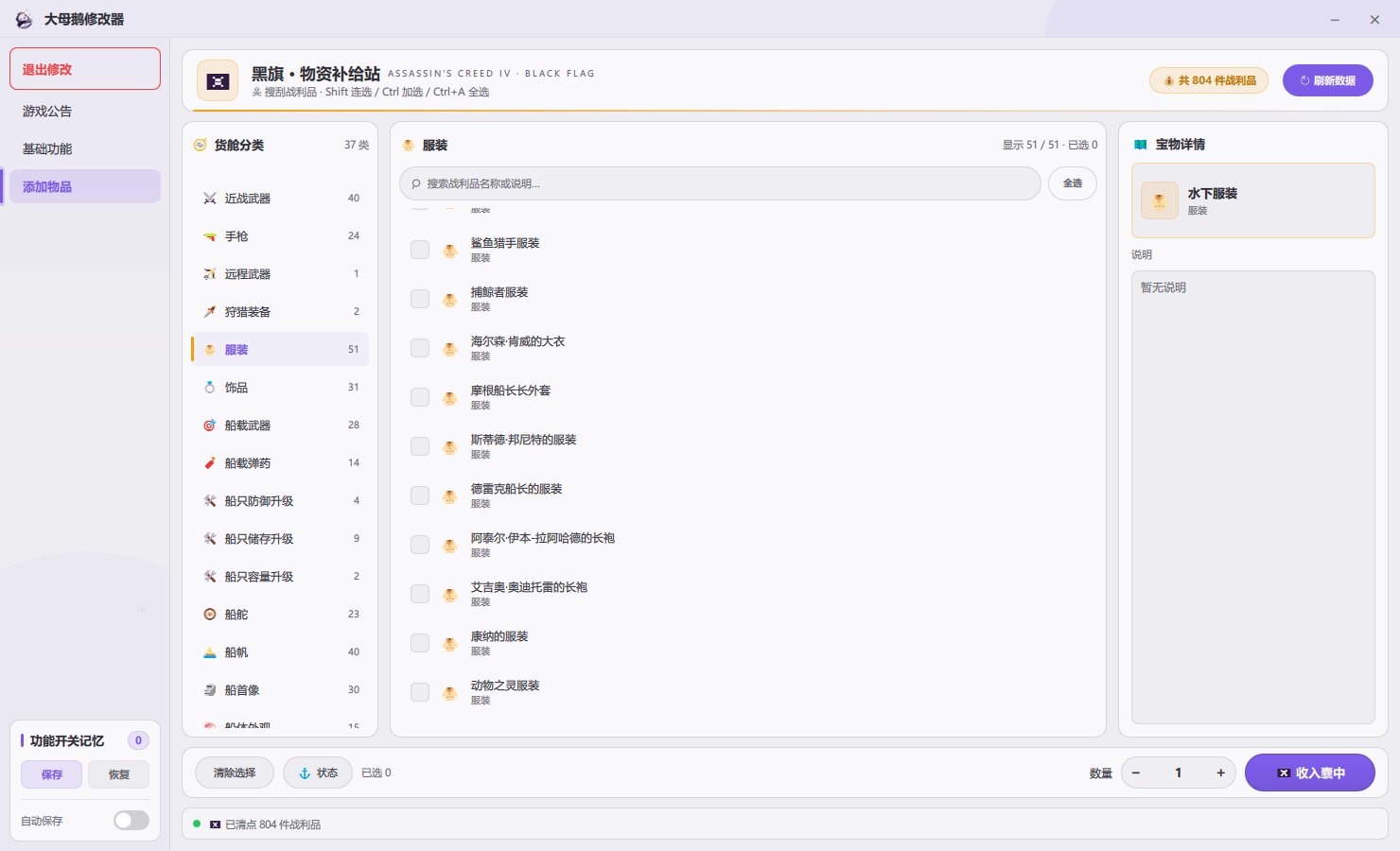Click the 保存 button in 功能开关记忆

click(52, 774)
